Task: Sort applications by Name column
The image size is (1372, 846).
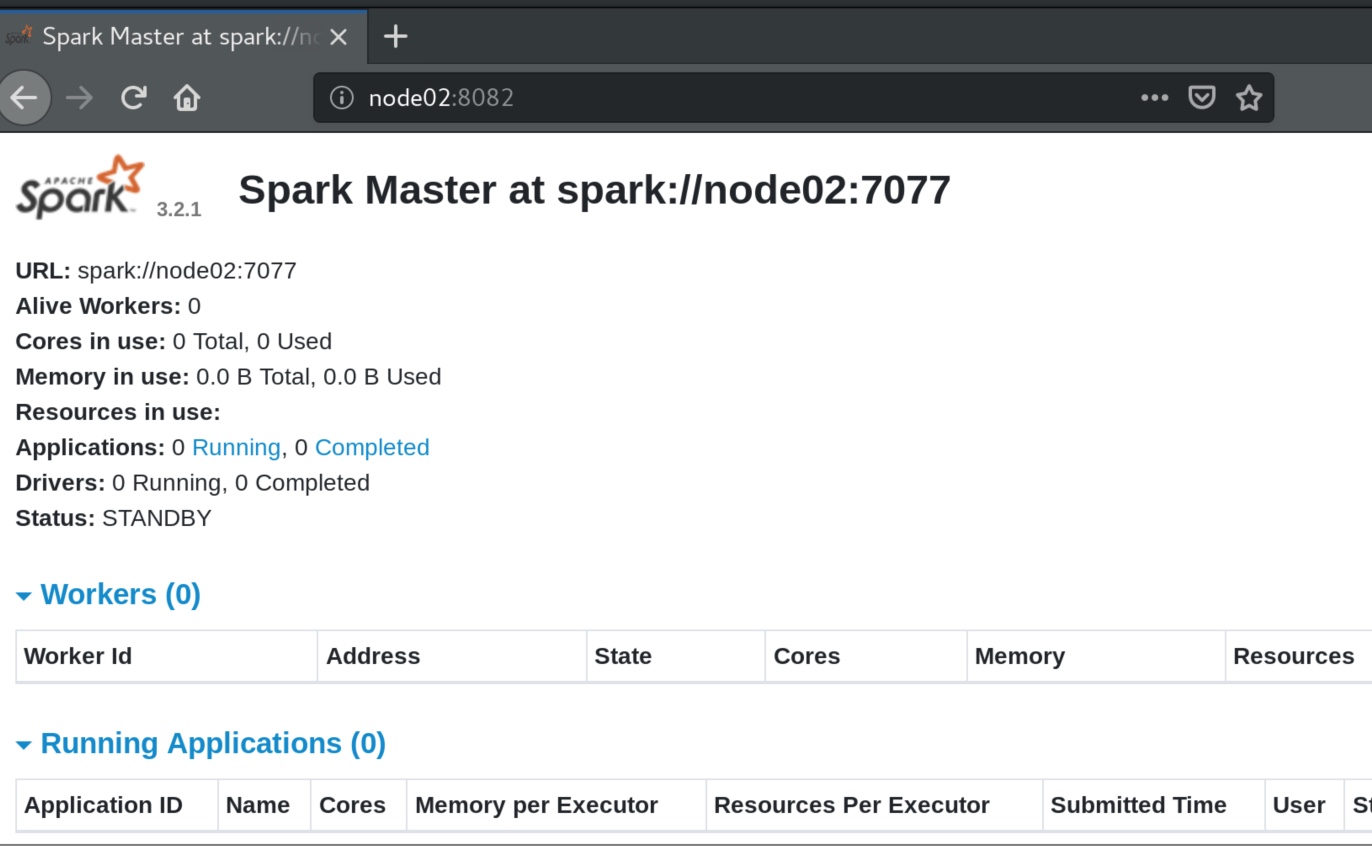Action: (264, 806)
